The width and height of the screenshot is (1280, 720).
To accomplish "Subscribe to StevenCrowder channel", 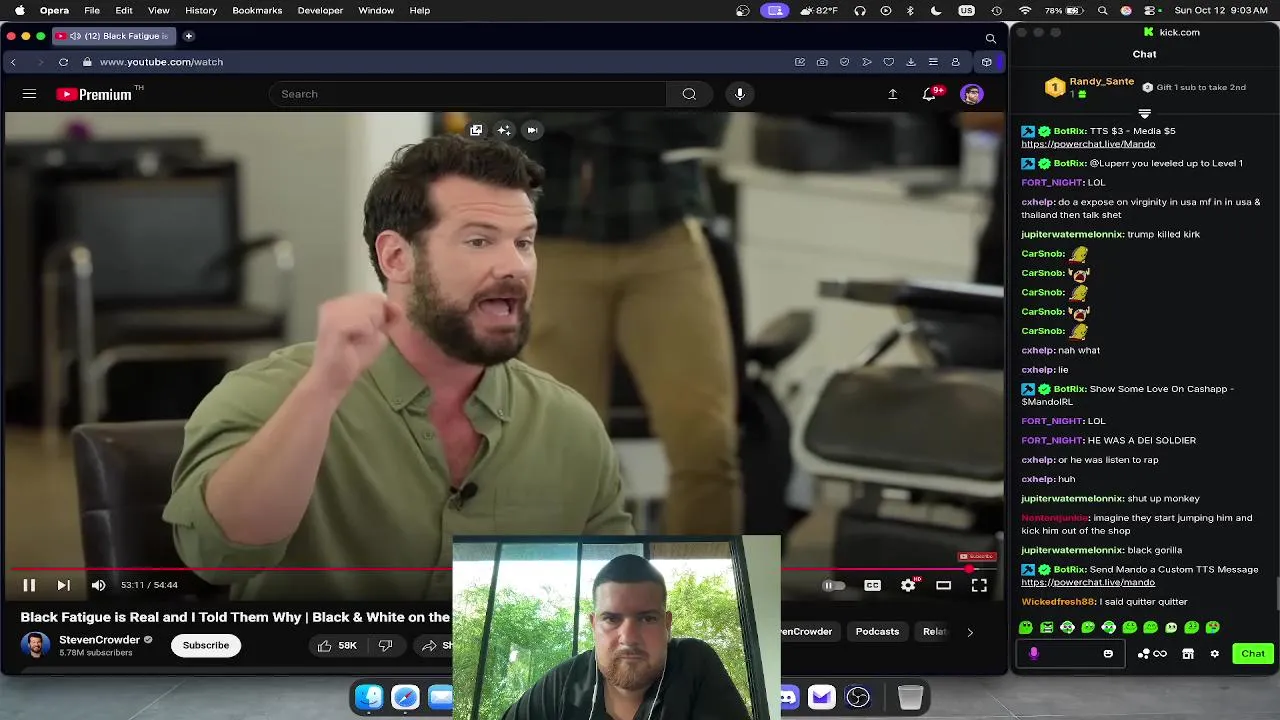I will (x=205, y=645).
